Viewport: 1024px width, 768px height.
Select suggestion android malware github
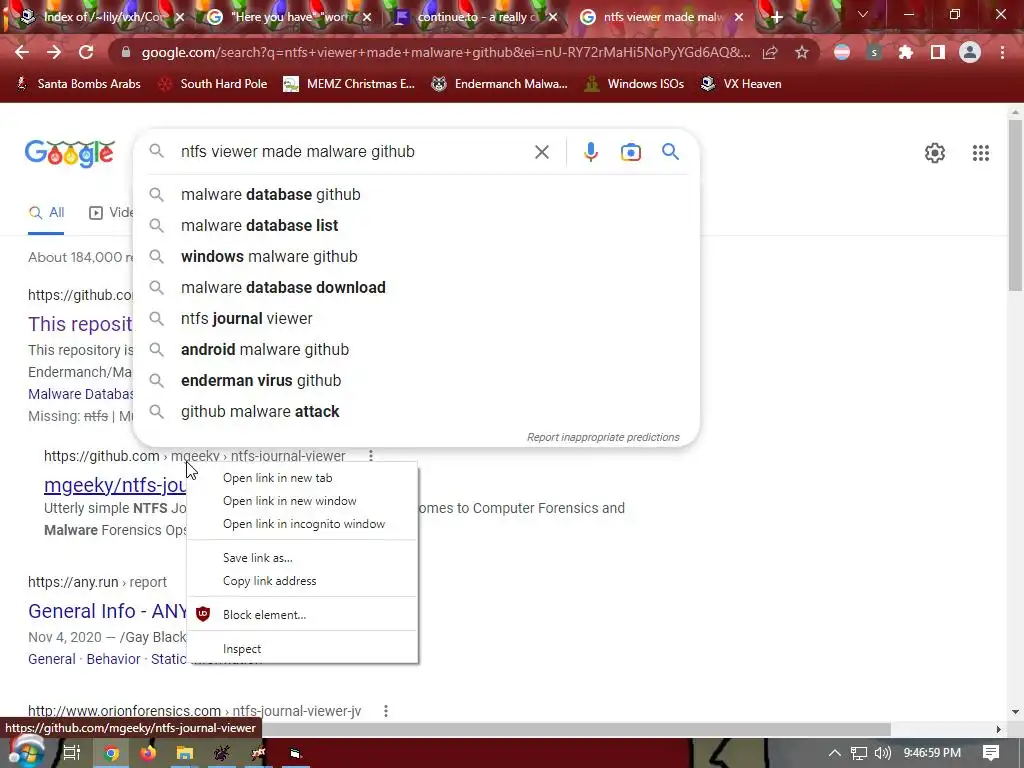click(416, 349)
